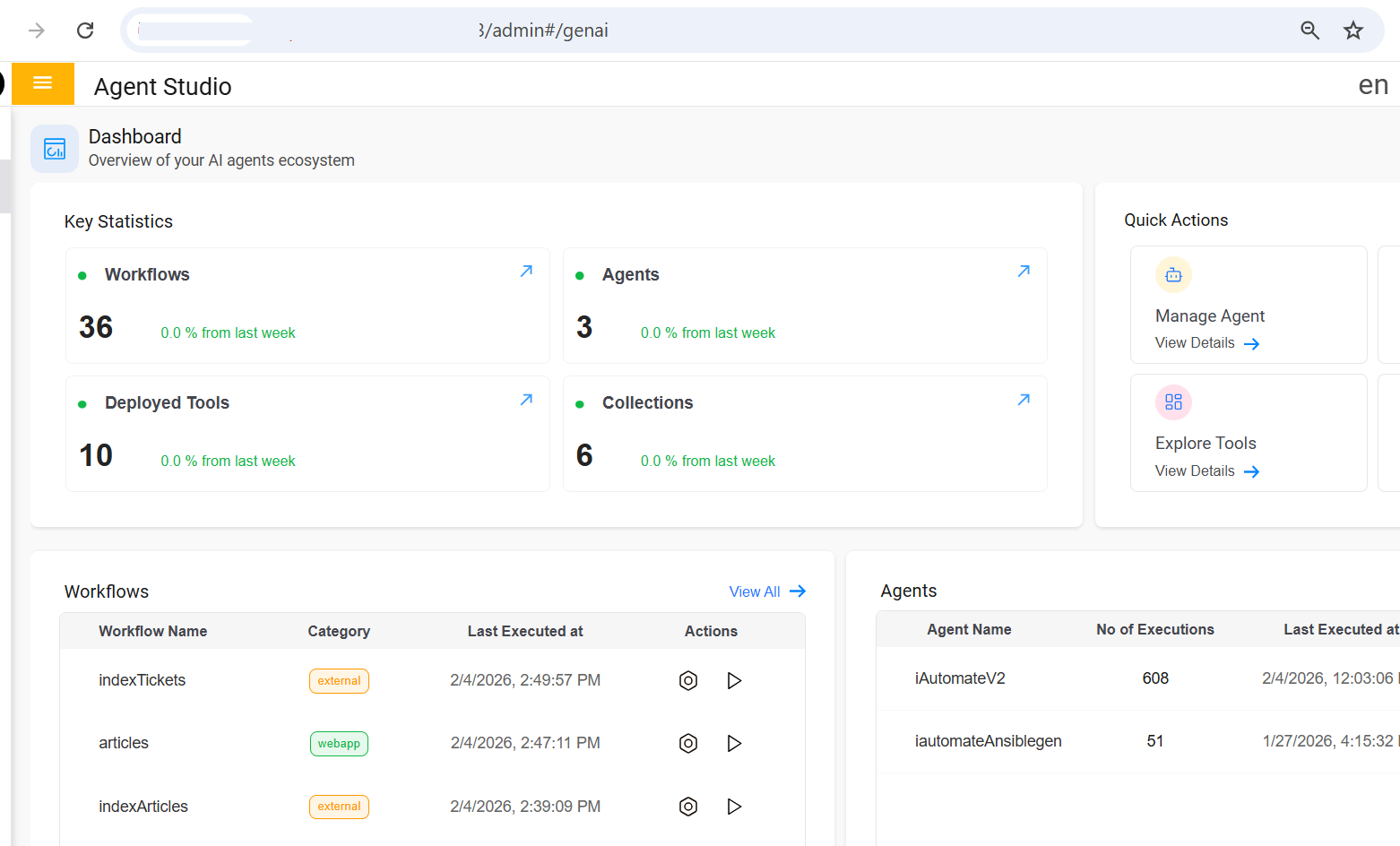Click the Last Executed at workflow column header

525,632
